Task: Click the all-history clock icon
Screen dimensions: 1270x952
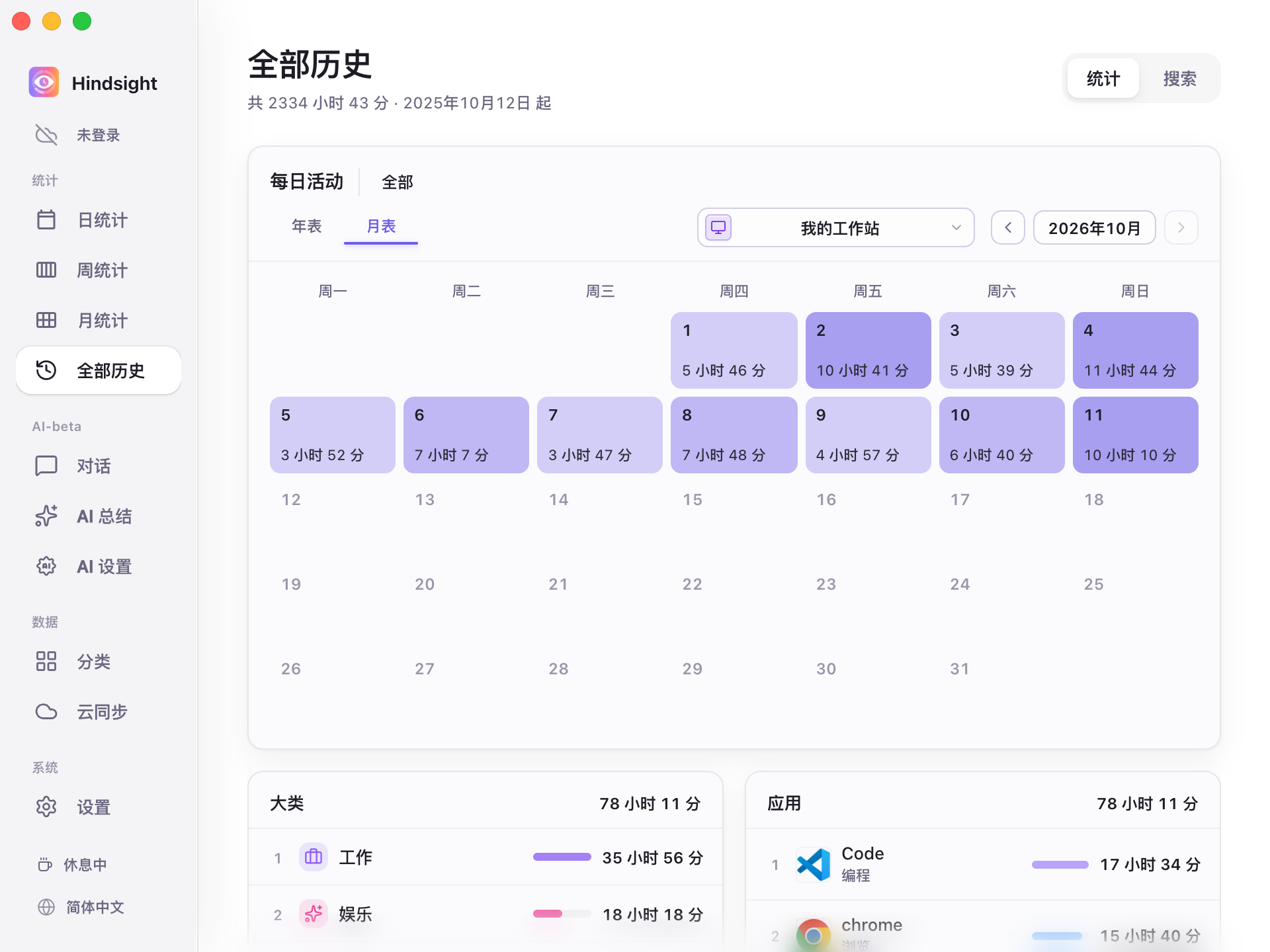Action: (x=46, y=370)
